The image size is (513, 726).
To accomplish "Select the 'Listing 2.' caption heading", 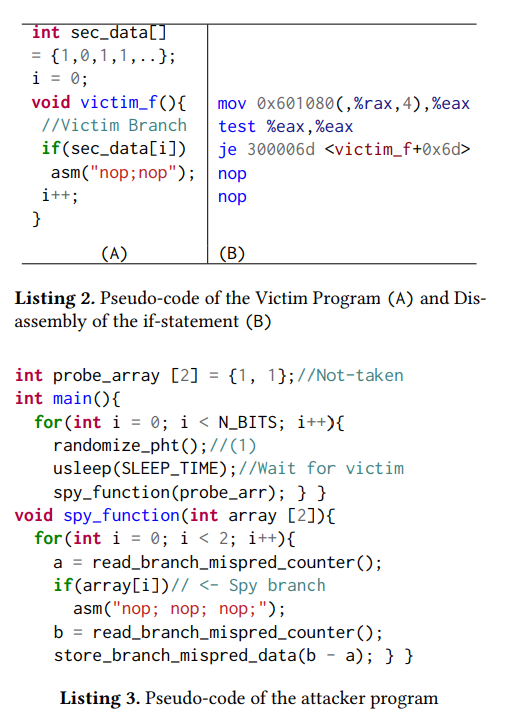I will 55,299.
